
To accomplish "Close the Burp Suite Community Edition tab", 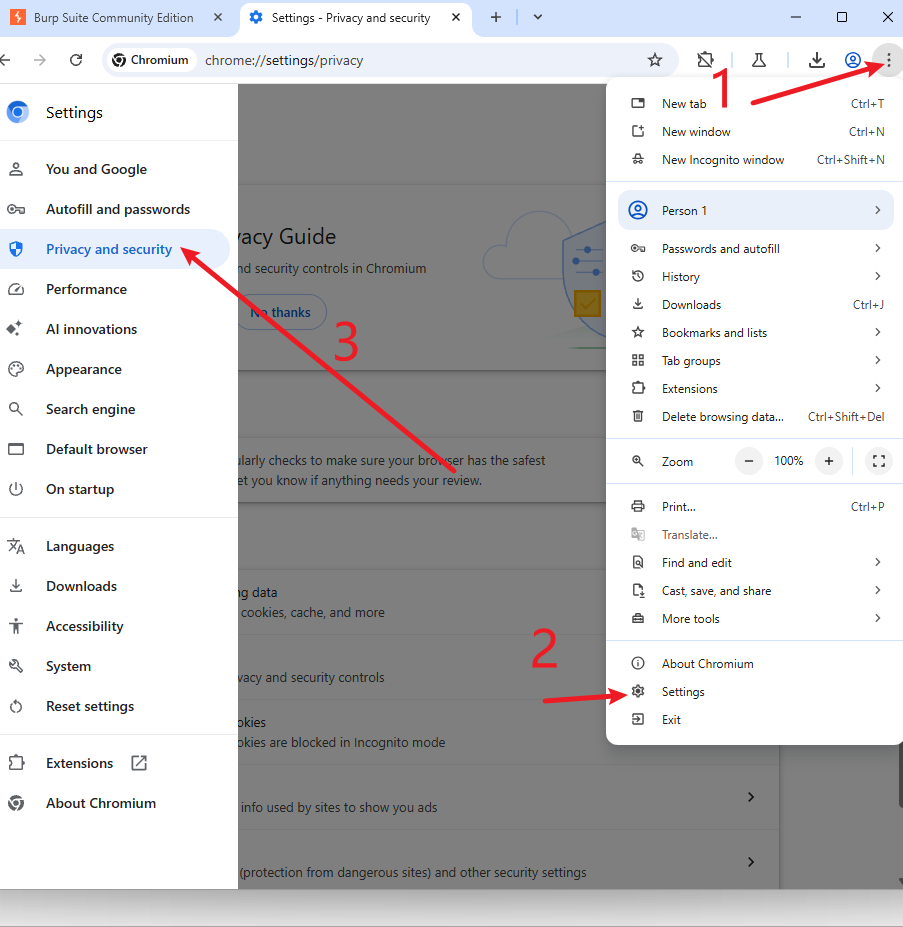I will point(218,17).
